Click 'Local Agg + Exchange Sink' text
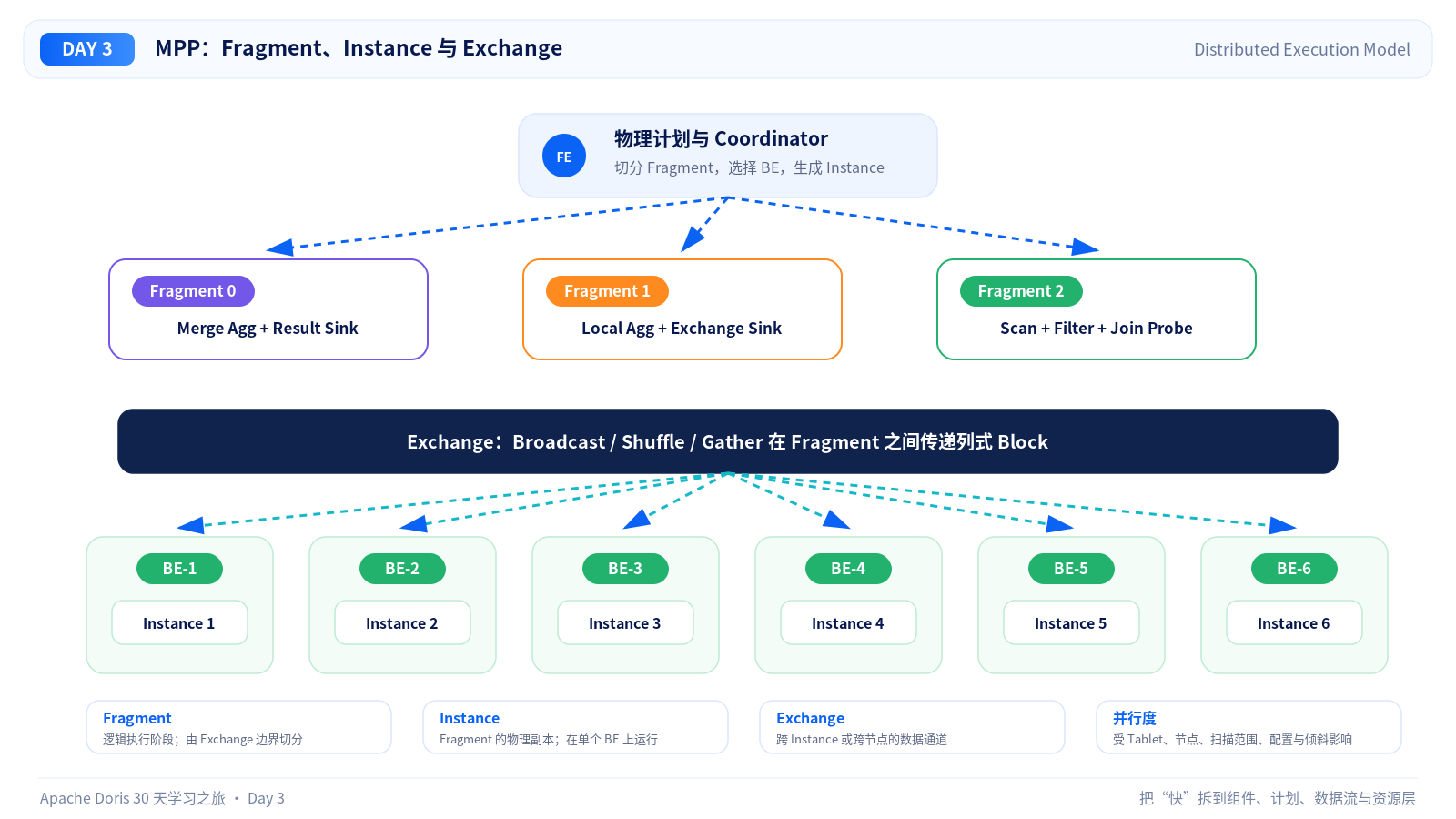This screenshot has height=819, width=1456. tap(682, 329)
